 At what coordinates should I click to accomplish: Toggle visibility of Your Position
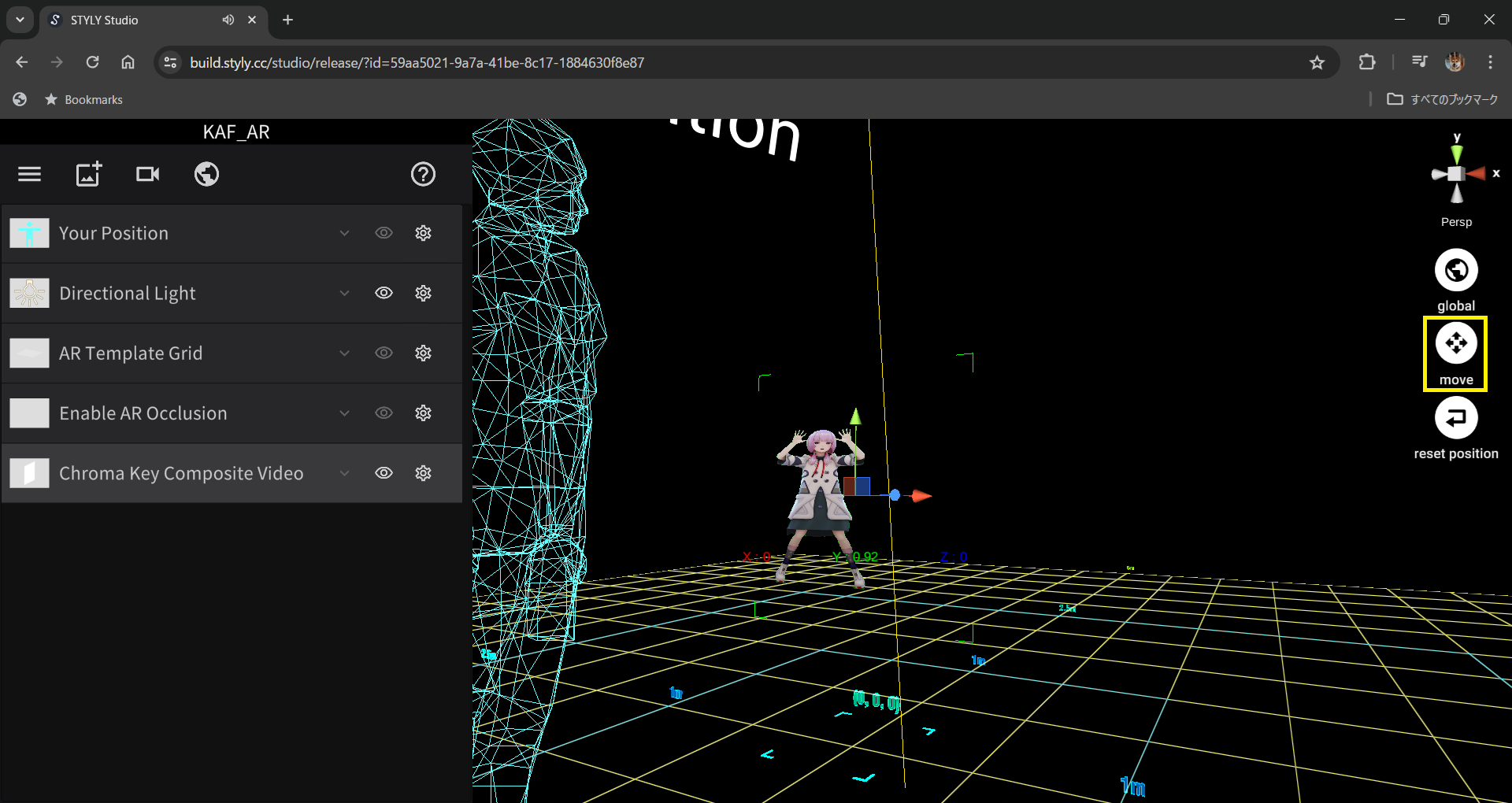384,233
